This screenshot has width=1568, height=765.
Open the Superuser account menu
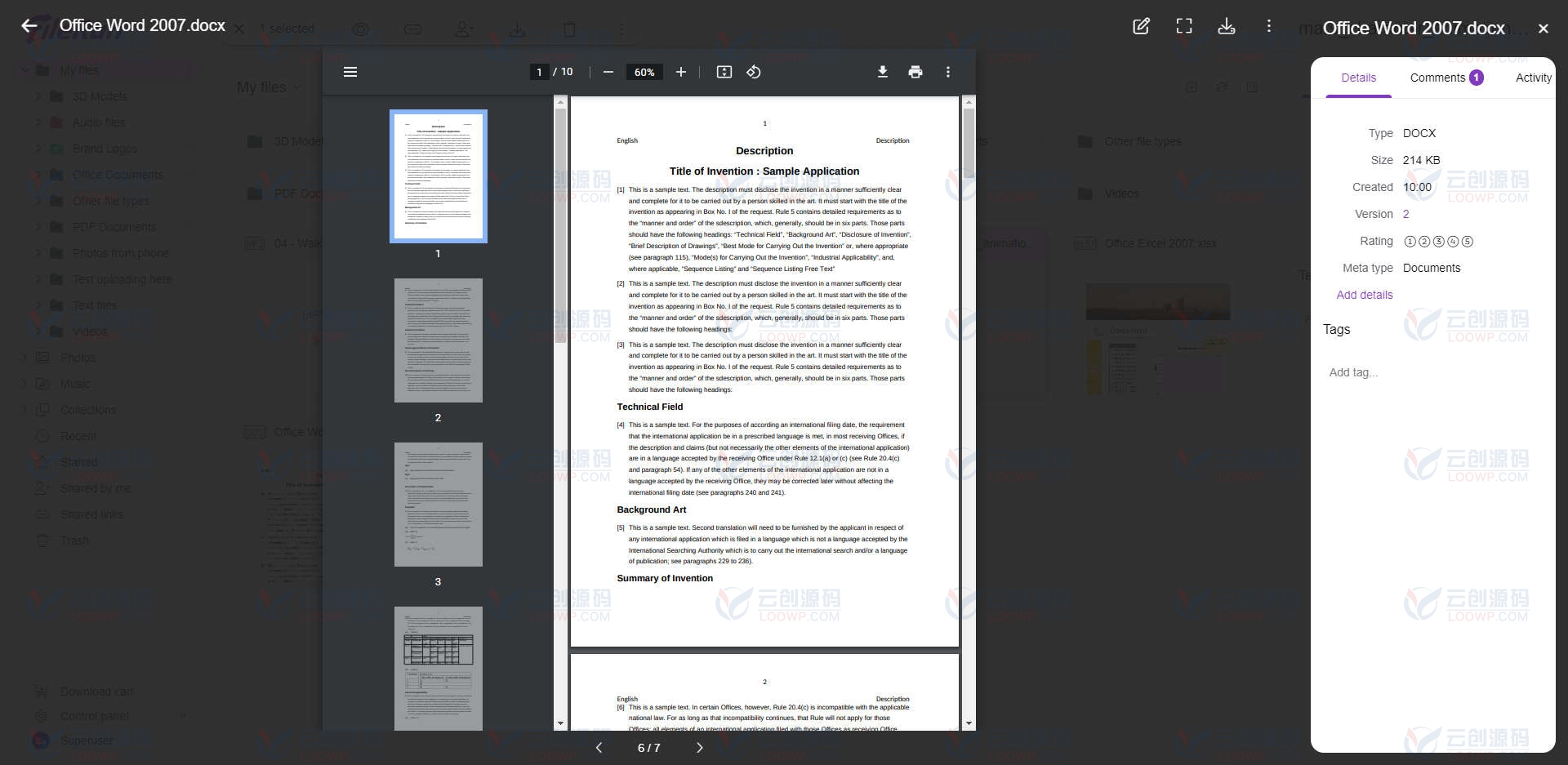[x=87, y=741]
